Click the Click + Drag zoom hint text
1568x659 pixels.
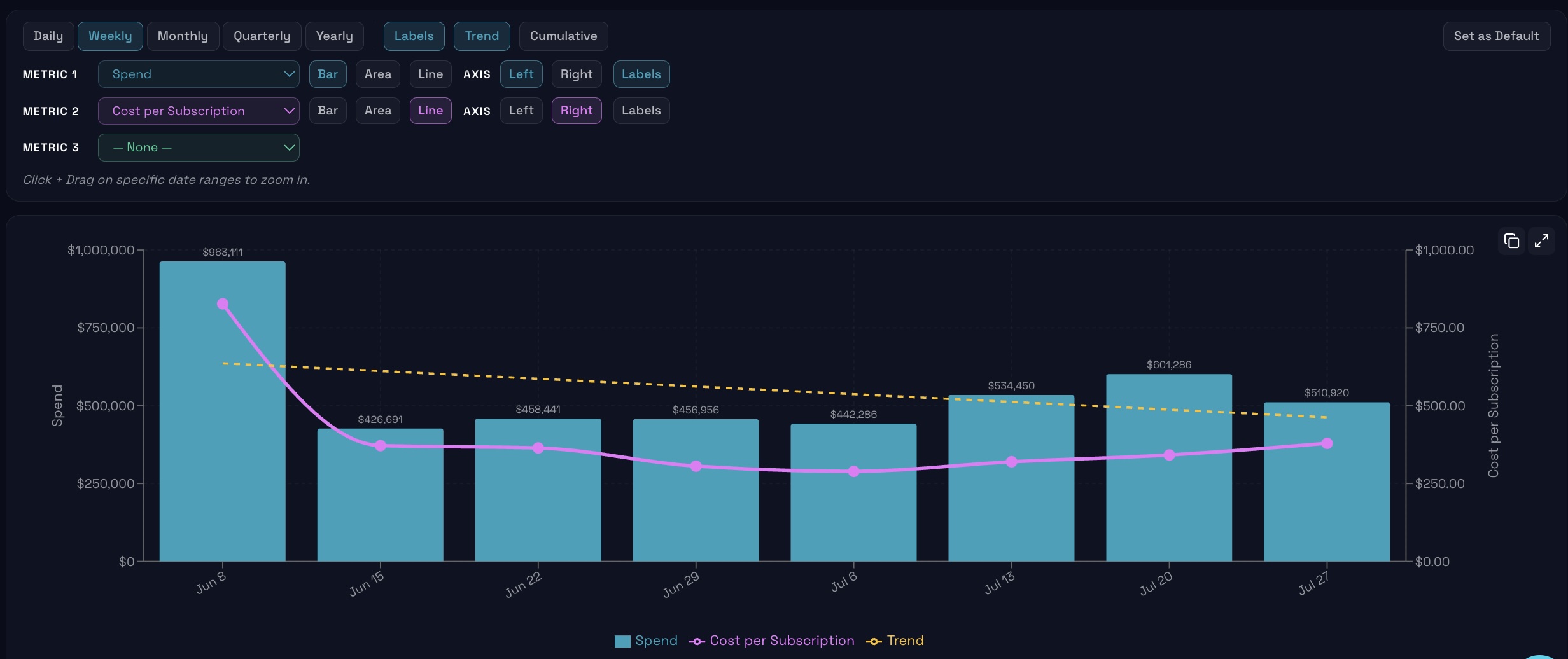pyautogui.click(x=167, y=180)
